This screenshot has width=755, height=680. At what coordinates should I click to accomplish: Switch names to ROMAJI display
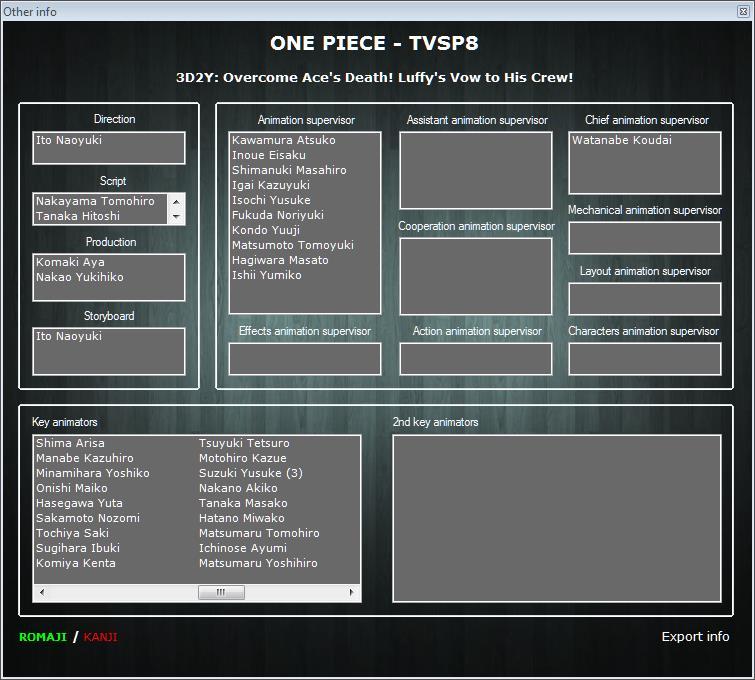point(43,637)
